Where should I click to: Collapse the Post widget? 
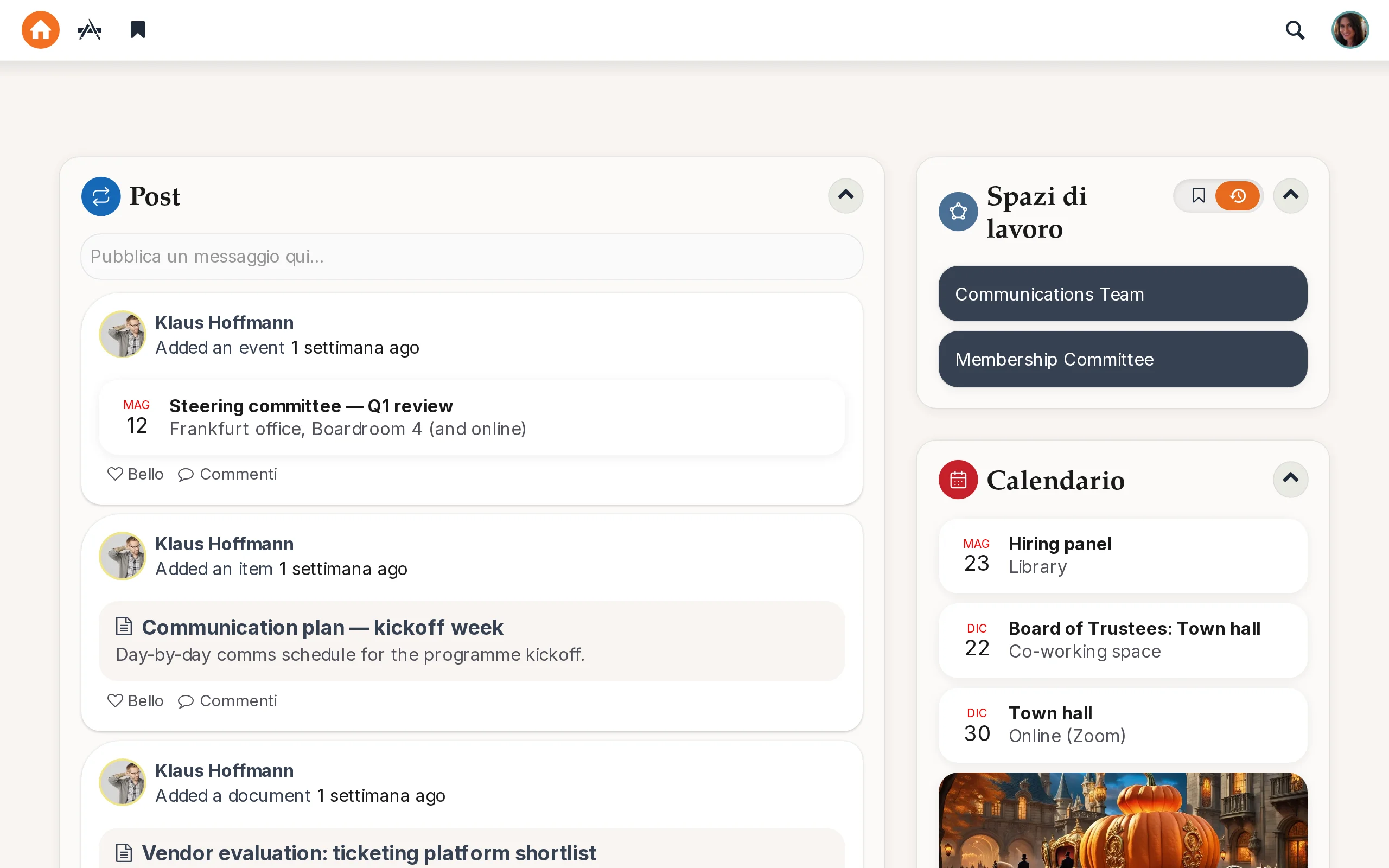(x=845, y=196)
